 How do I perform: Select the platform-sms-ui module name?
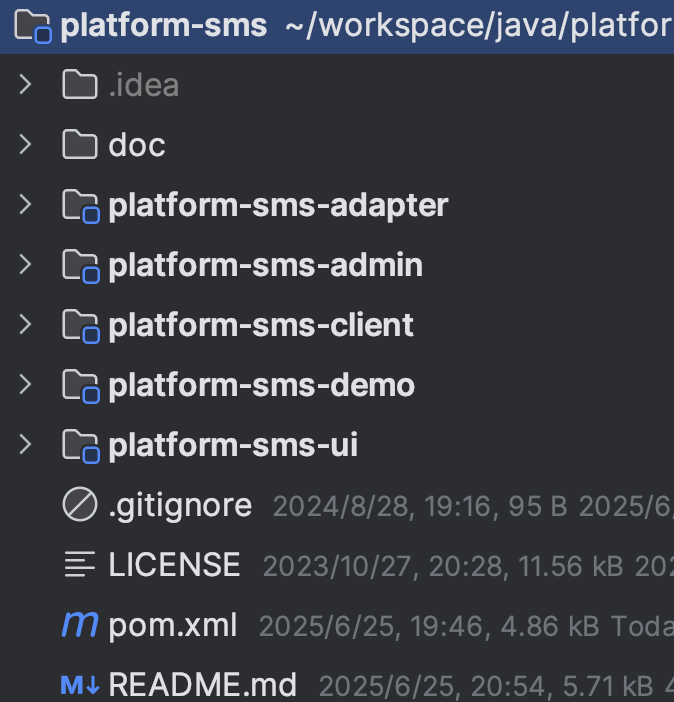click(233, 445)
